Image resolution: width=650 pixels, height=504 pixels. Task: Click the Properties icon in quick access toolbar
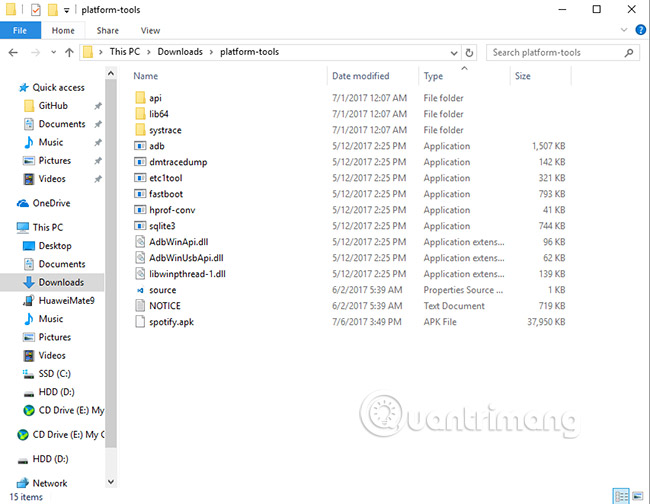(x=36, y=10)
